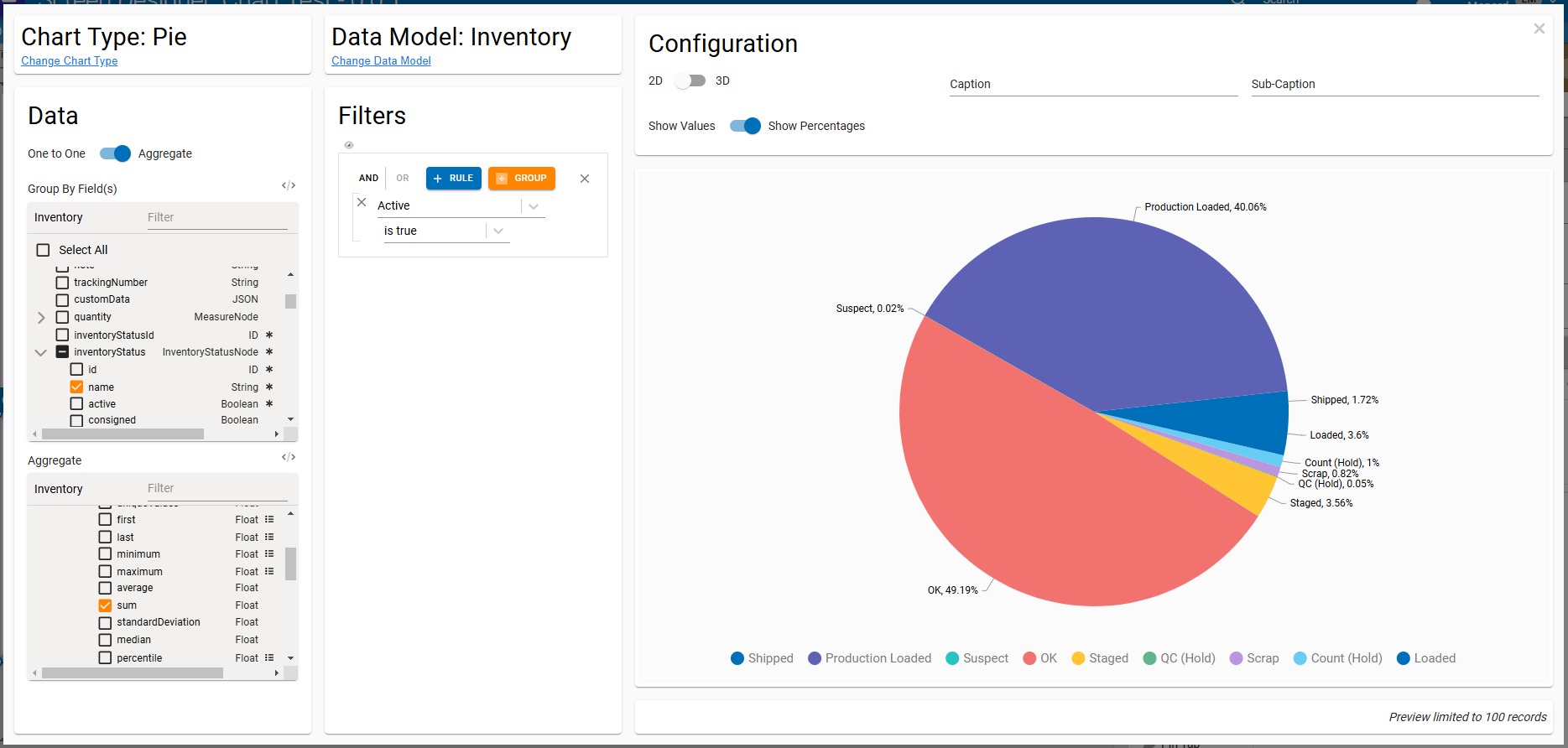Select the OR condition option
The width and height of the screenshot is (1568, 748).
click(403, 178)
